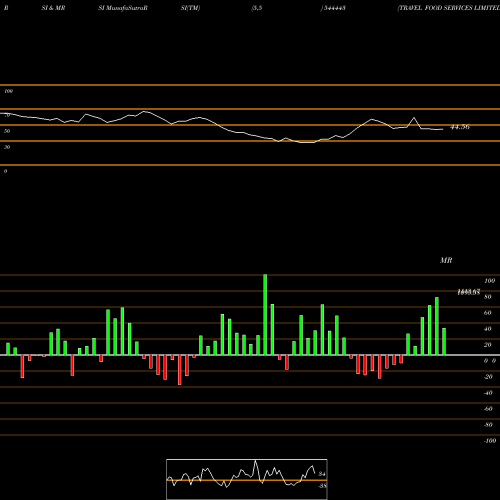Click the -60 label on MR axis
Image resolution: width=500 pixels, height=500 pixels.
coord(488,409)
